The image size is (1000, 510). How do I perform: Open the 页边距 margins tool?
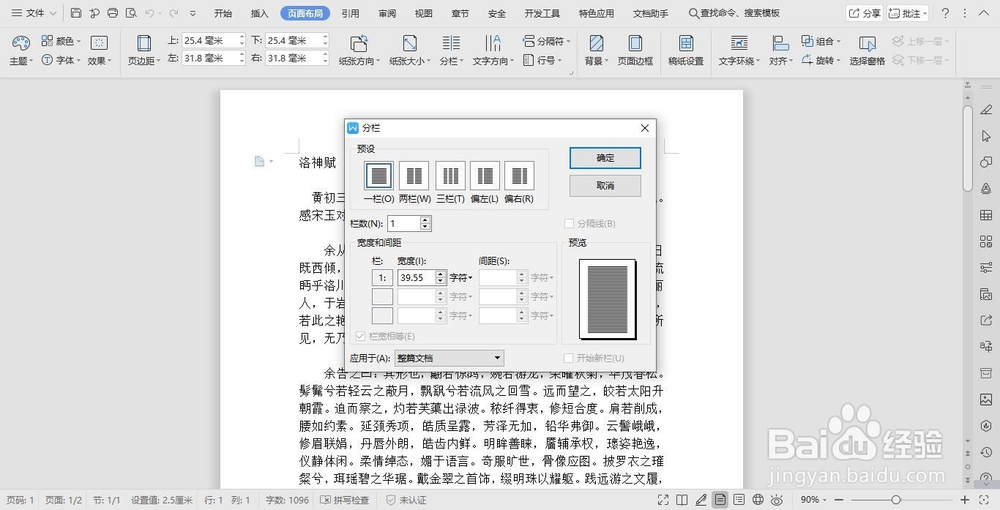pos(144,50)
